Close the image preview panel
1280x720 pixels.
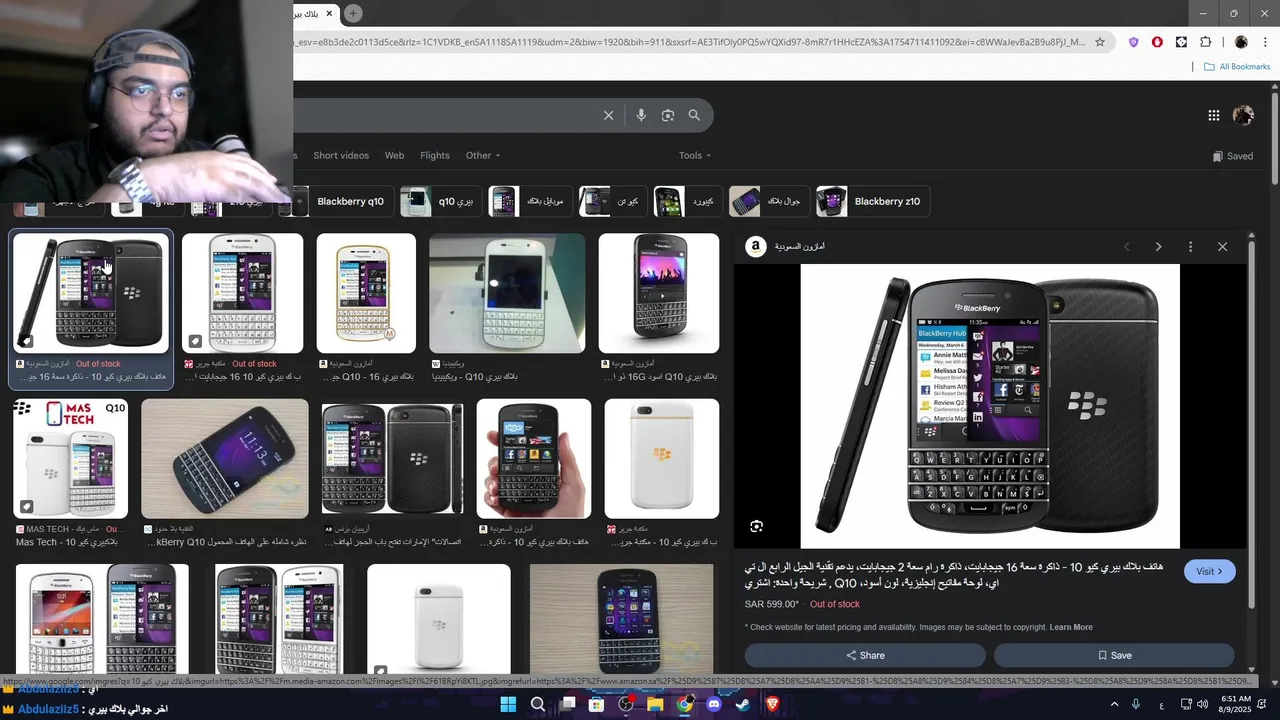click(1222, 246)
